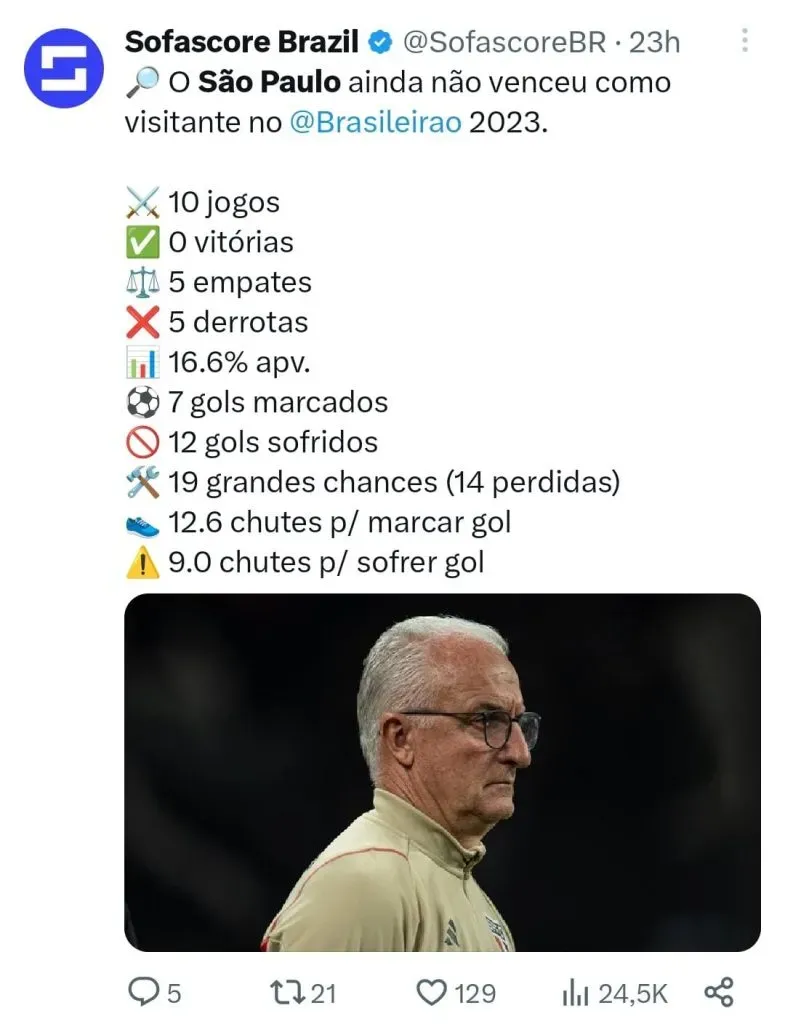Screen dimensions: 785x1024
Task: Open the tweet's three-dot more options menu
Action: pyautogui.click(x=744, y=41)
